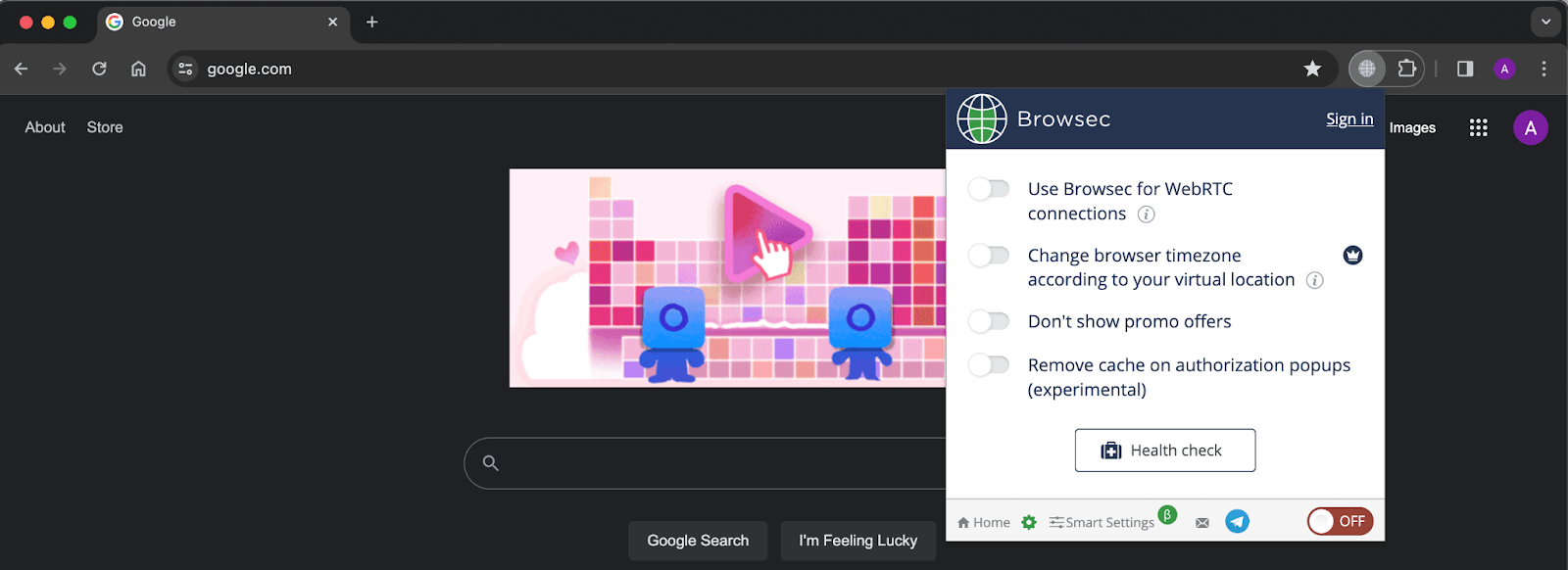This screenshot has height=570, width=1568.
Task: Open Browsec settings gear icon
Action: coord(1029,522)
